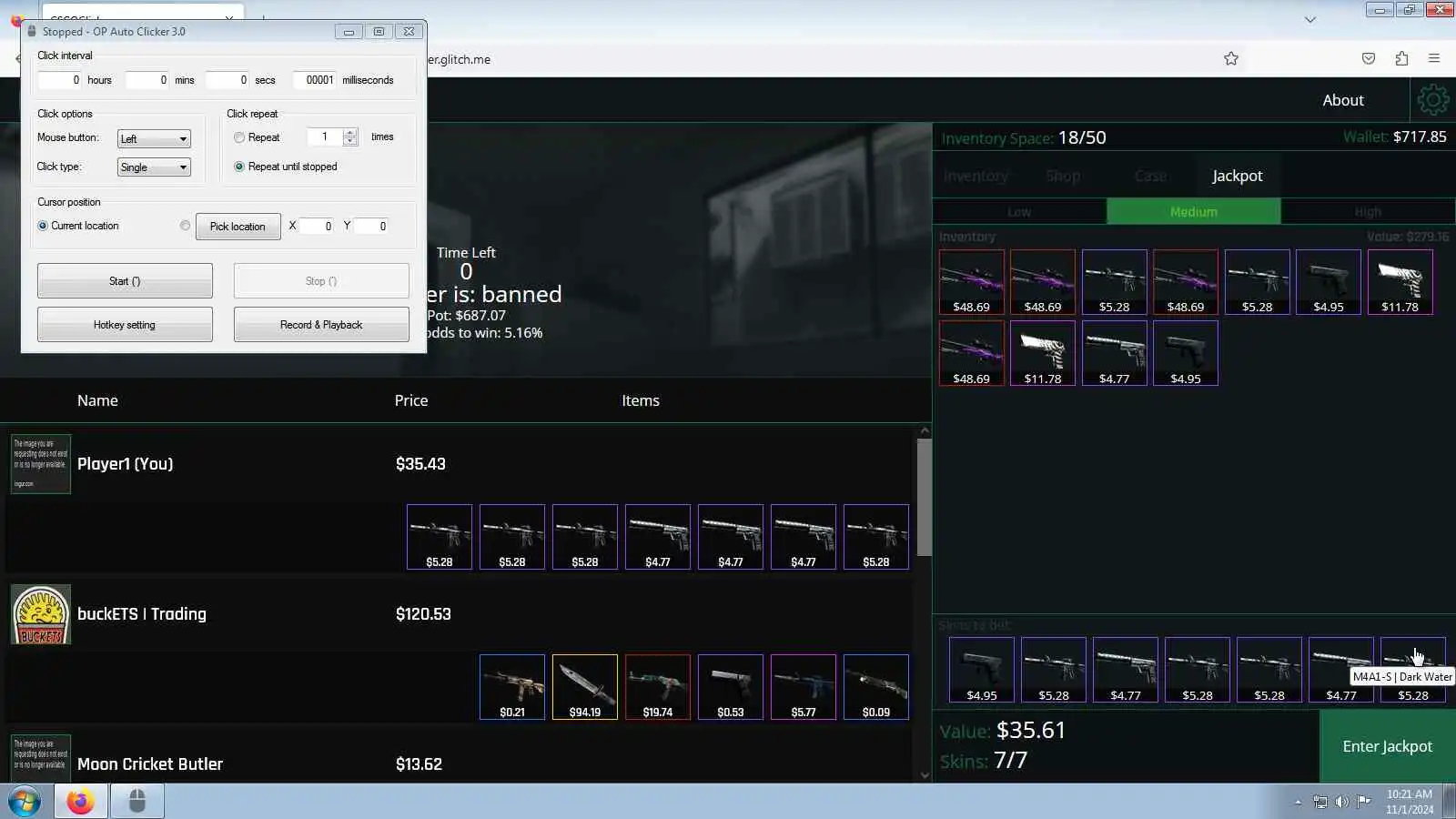Click the Moon Cricket Butler avatar image
Screen dimensions: 1456x819
click(x=41, y=758)
